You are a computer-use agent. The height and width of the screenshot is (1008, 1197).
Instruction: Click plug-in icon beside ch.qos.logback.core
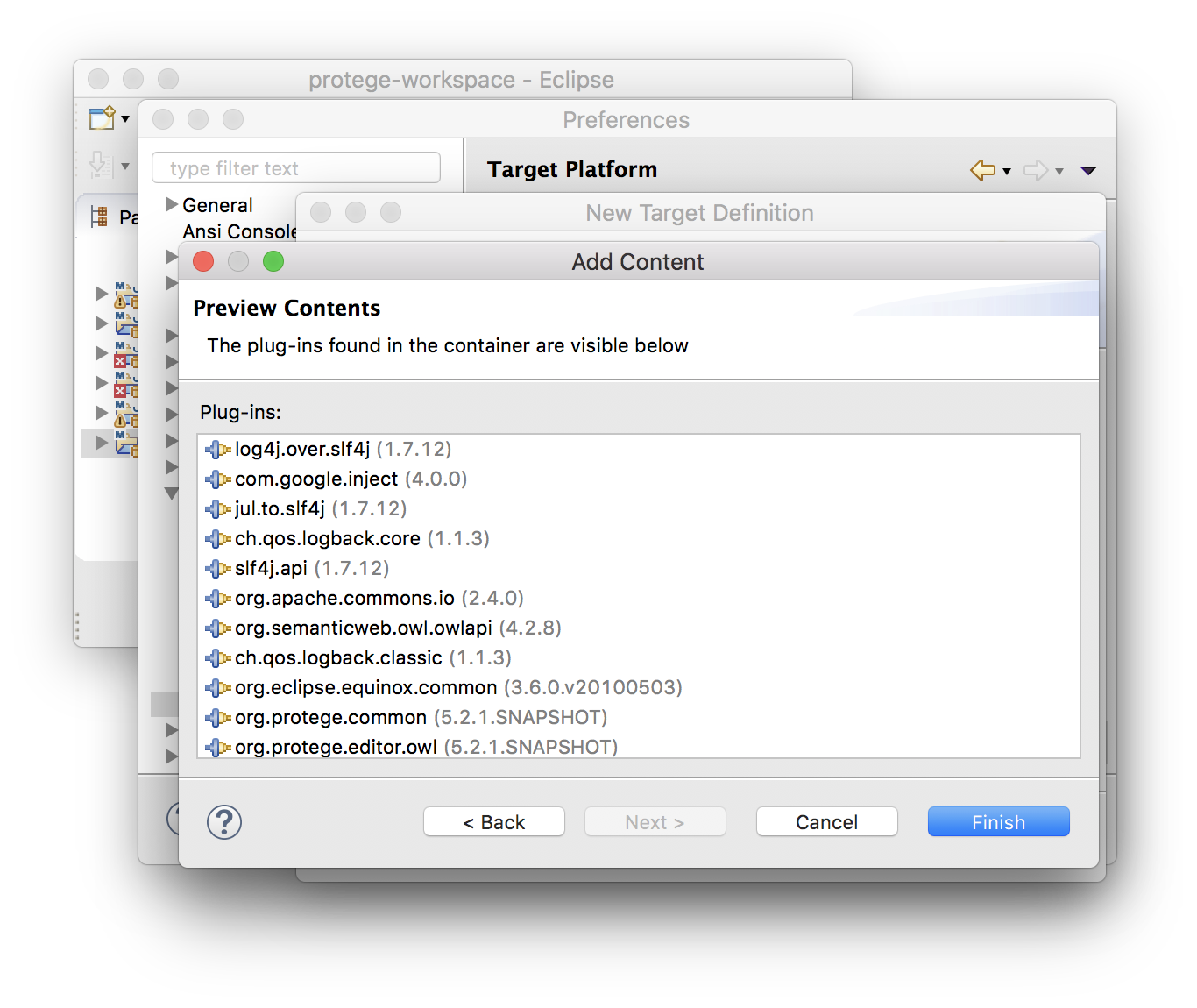[x=217, y=539]
